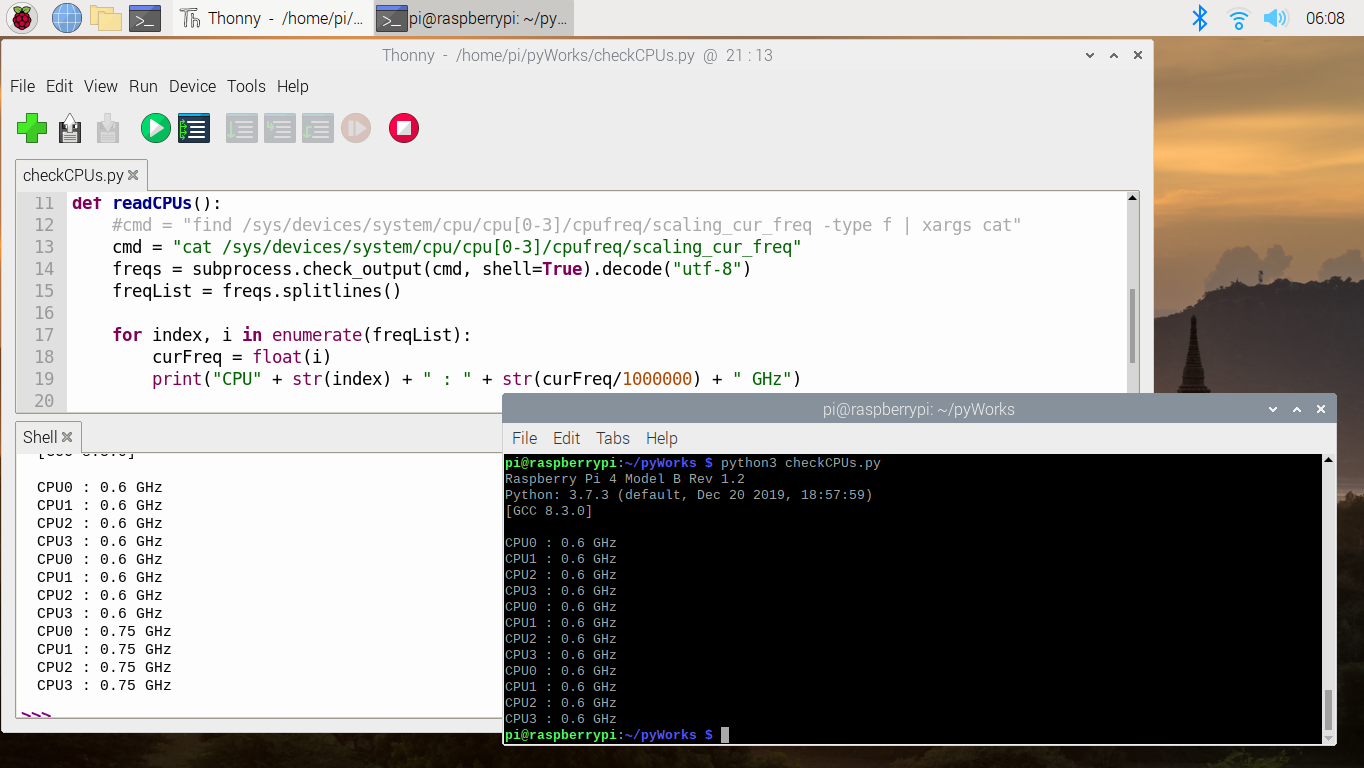The width and height of the screenshot is (1364, 768).
Task: Start debugging the current script
Action: coord(193,128)
